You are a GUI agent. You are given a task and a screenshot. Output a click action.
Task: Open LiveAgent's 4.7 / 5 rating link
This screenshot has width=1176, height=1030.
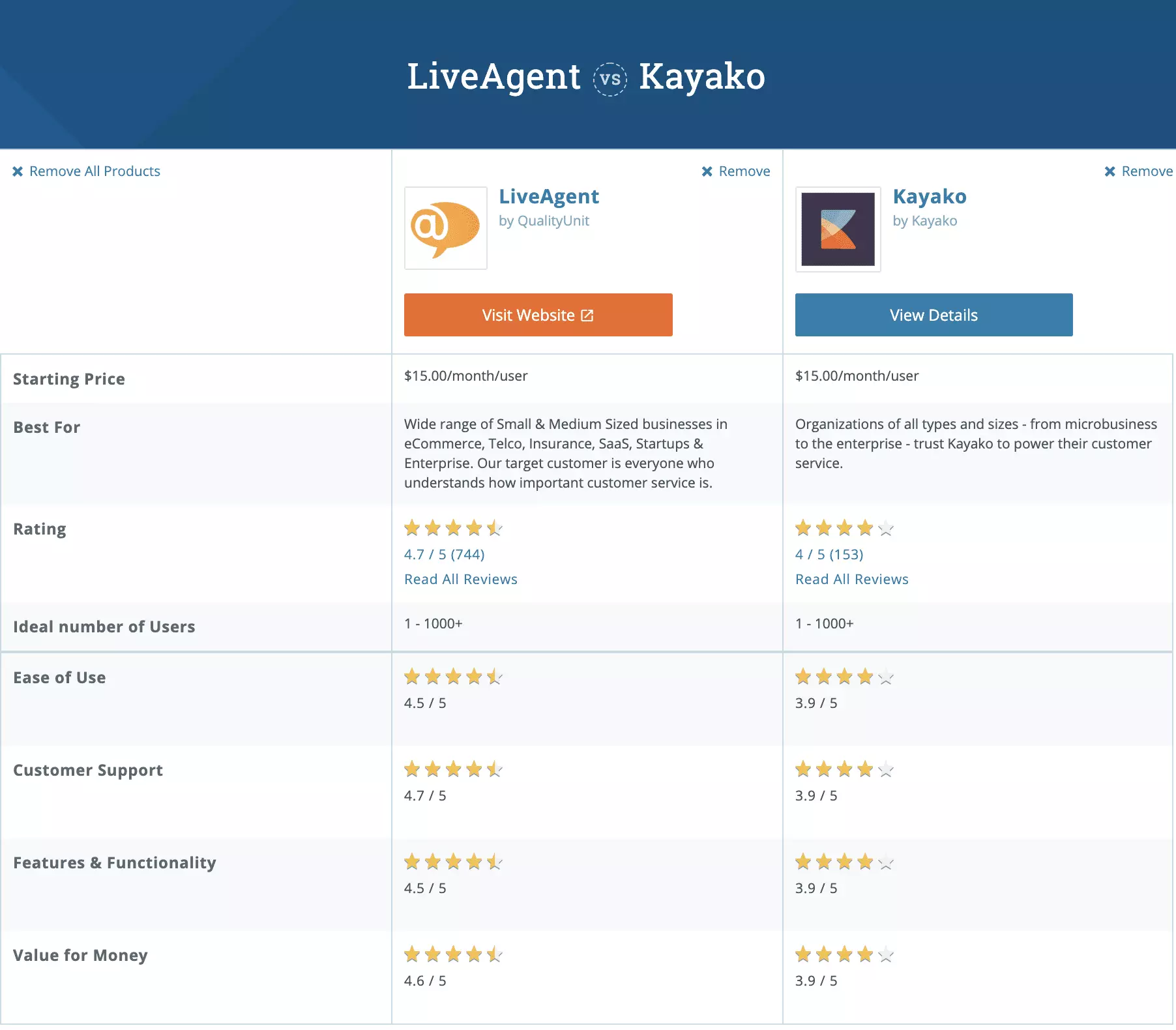coord(444,554)
